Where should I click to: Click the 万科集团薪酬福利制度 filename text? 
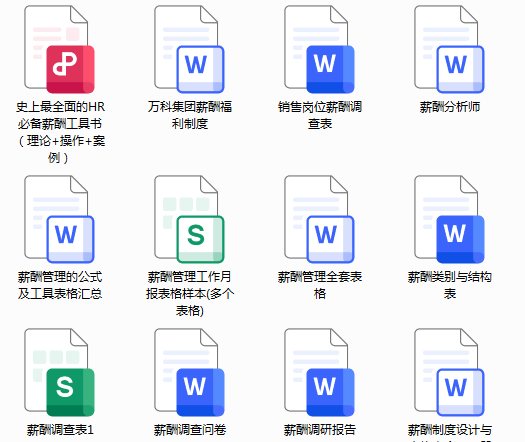pos(190,115)
